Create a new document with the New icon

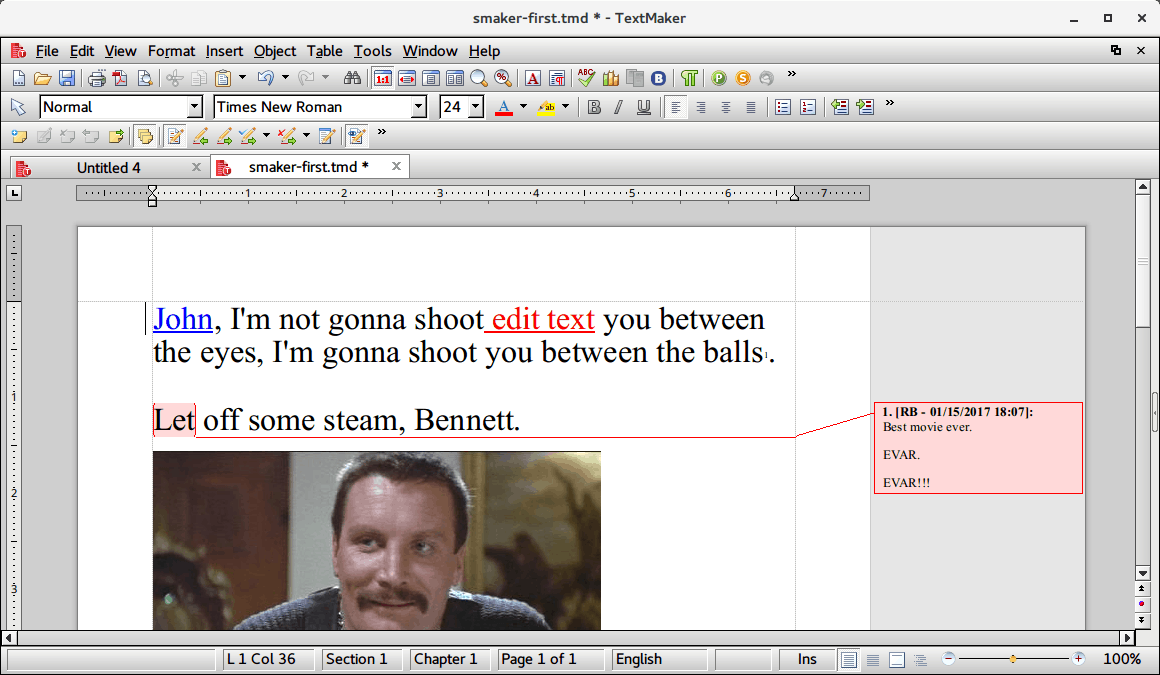[19, 78]
